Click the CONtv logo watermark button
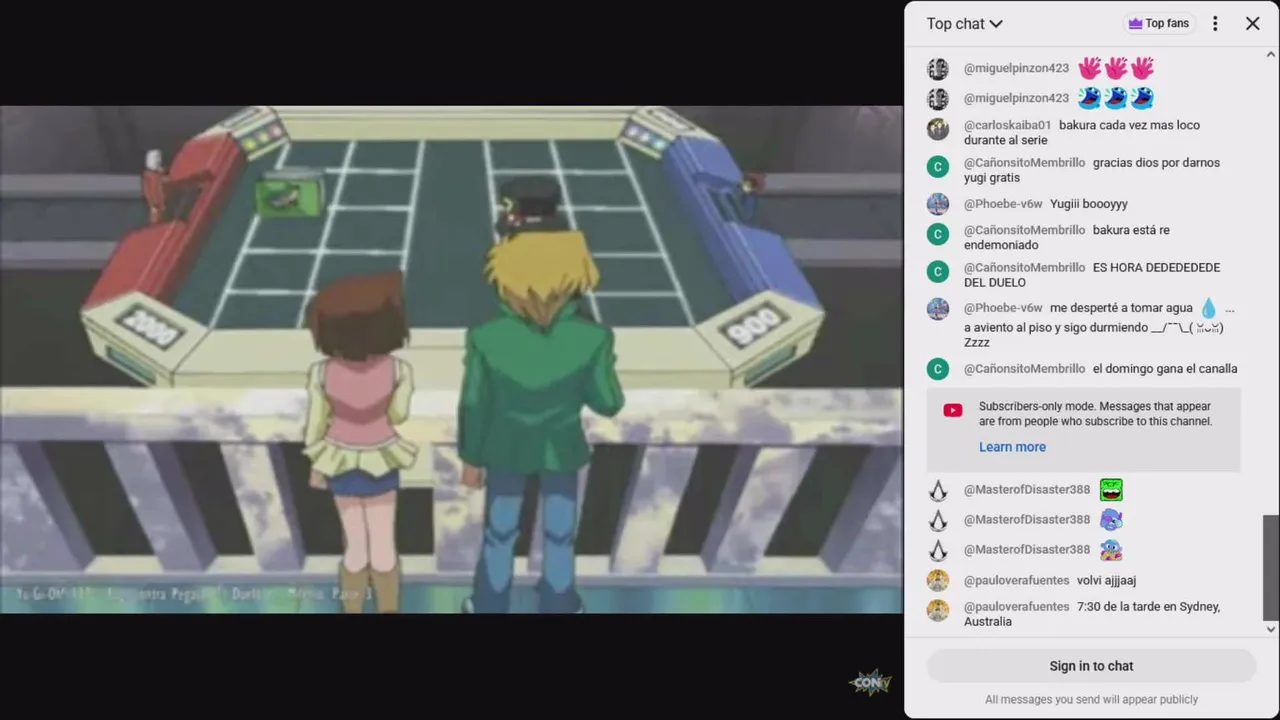Screen dimensions: 1280x720 (870, 683)
